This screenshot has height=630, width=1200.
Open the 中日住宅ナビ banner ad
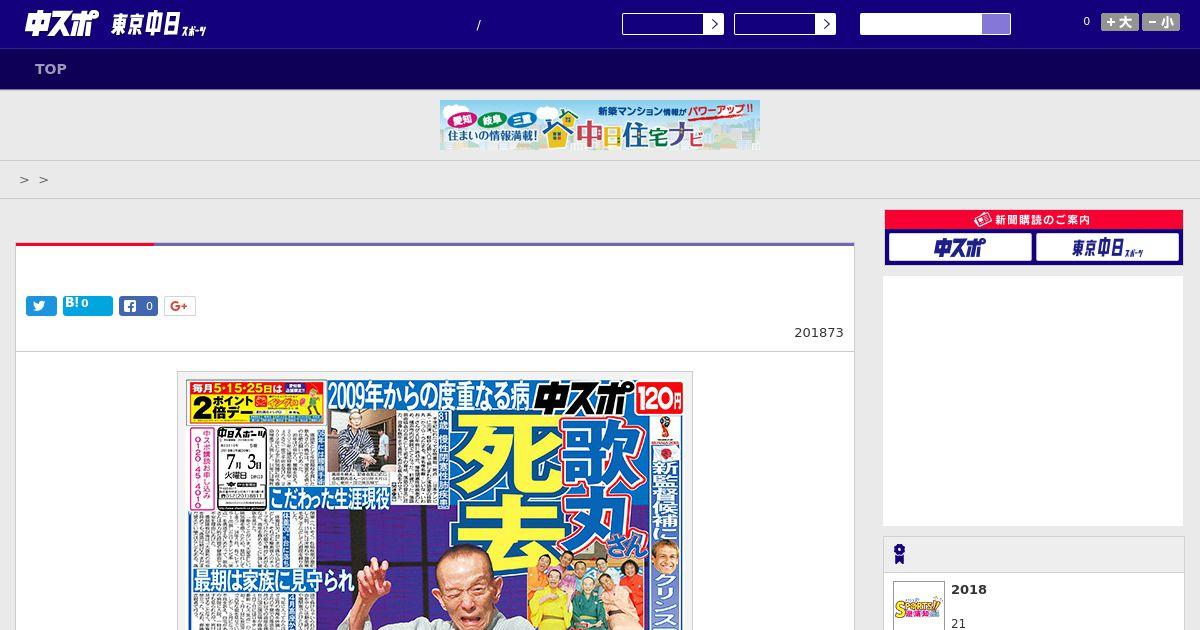[600, 125]
